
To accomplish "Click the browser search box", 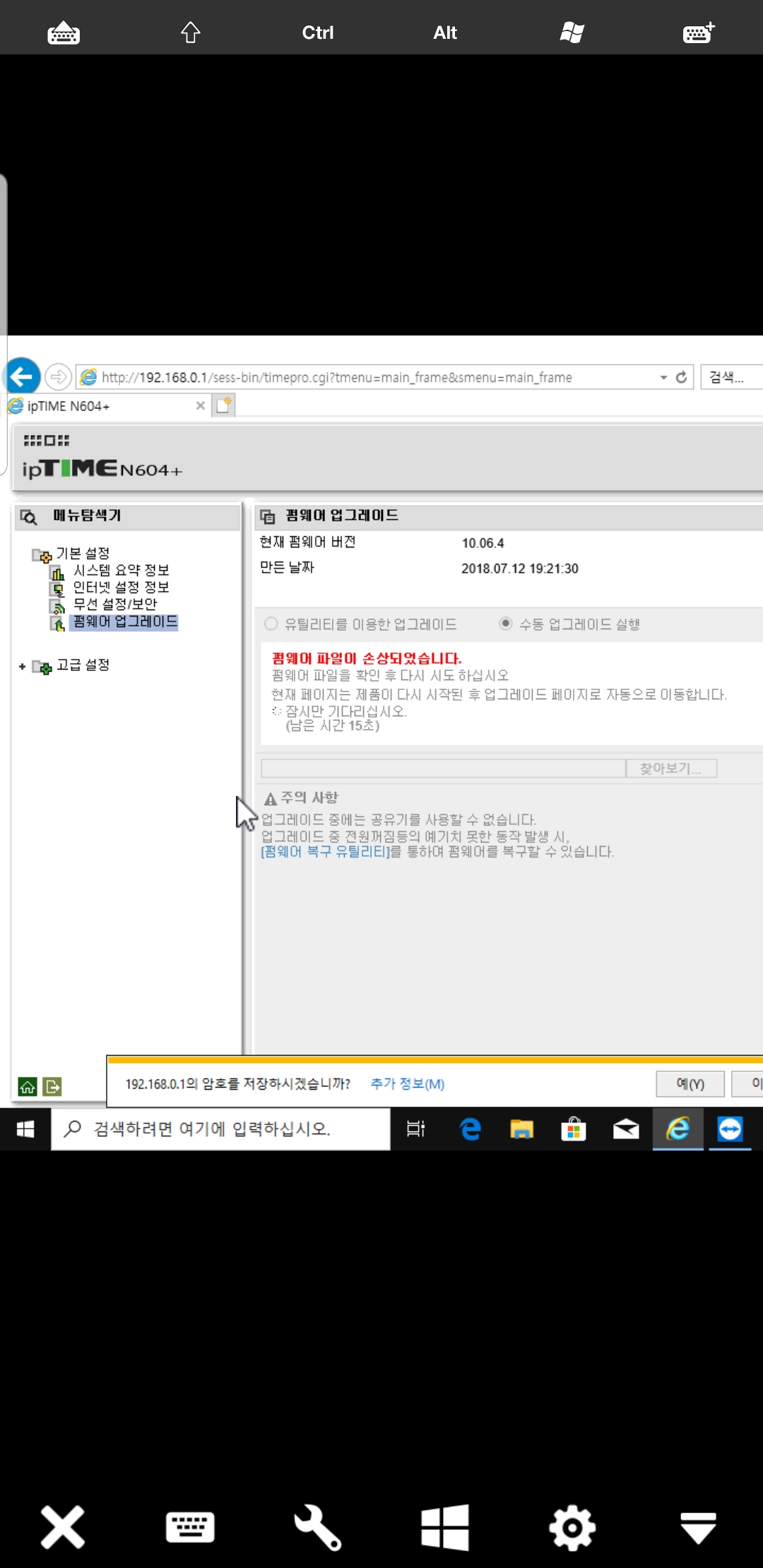I will click(x=732, y=377).
